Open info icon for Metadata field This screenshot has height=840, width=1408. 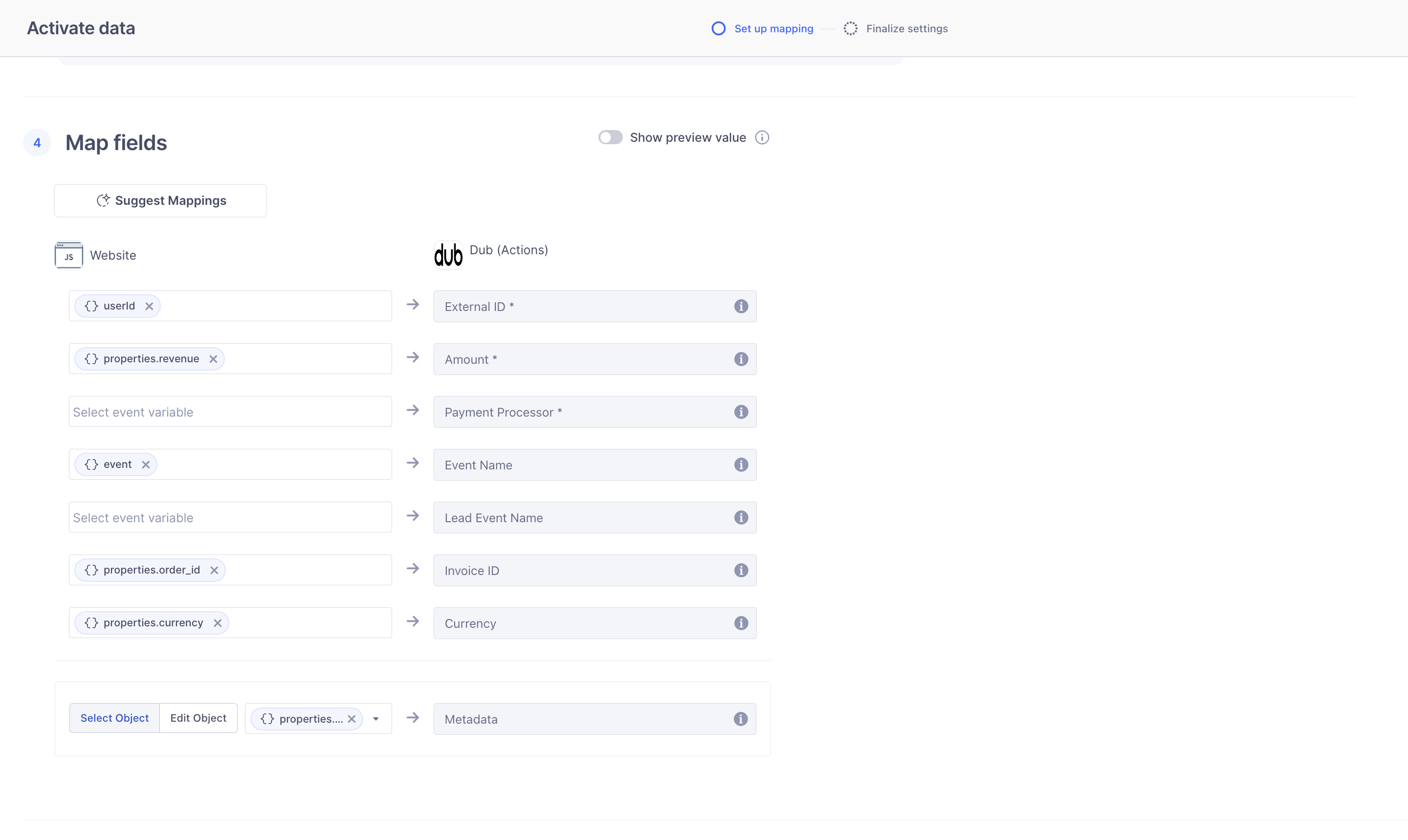pyautogui.click(x=740, y=719)
